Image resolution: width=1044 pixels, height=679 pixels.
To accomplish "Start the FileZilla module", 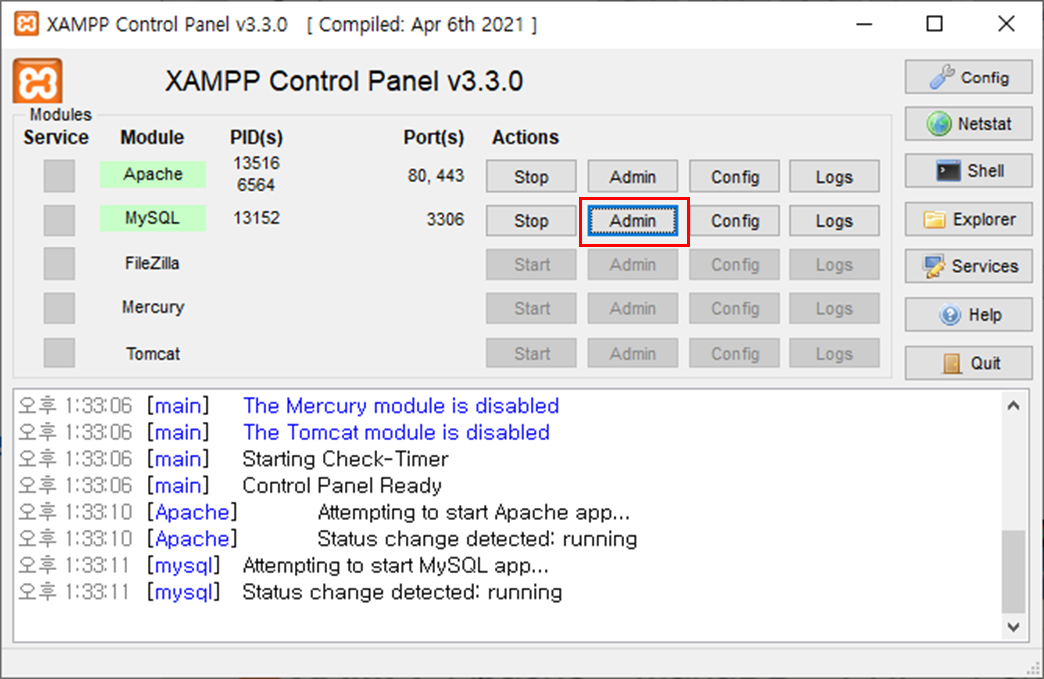I will click(x=531, y=264).
